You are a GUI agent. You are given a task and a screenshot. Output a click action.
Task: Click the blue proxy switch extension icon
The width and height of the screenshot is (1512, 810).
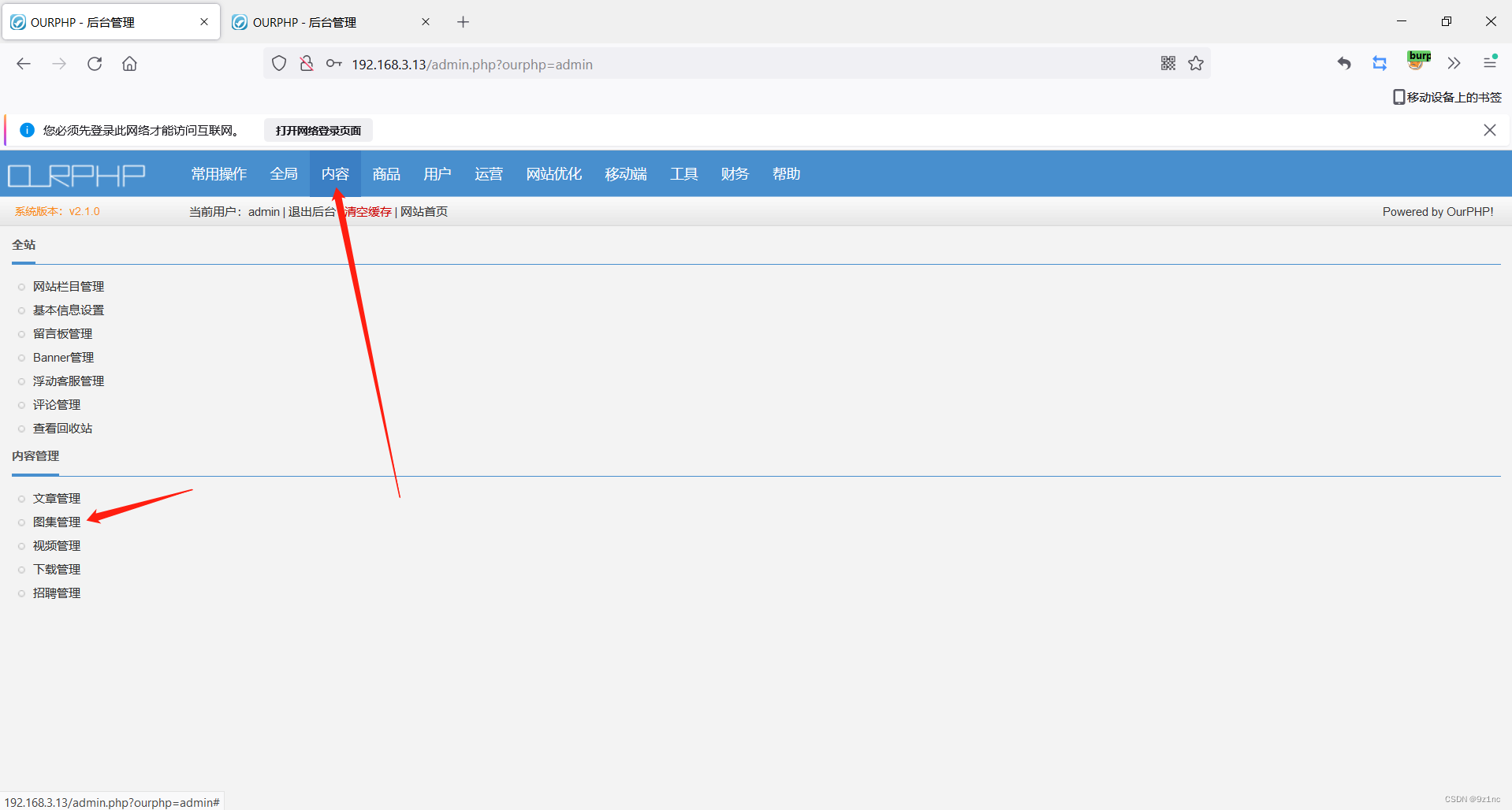tap(1380, 64)
